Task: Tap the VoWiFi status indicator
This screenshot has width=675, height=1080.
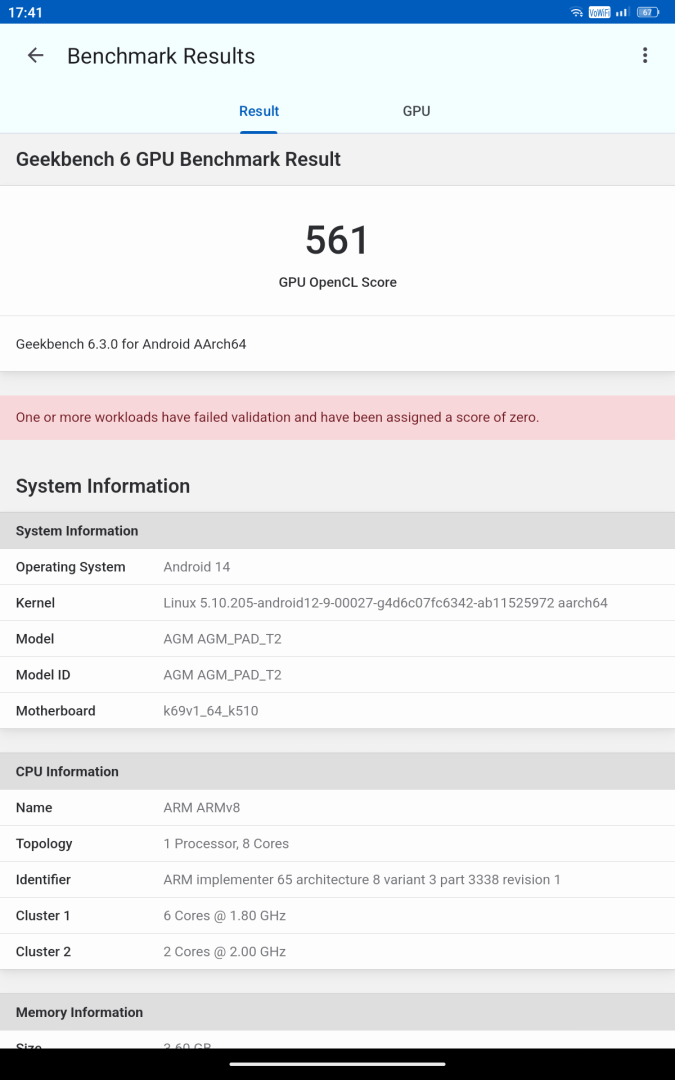Action: pyautogui.click(x=599, y=12)
